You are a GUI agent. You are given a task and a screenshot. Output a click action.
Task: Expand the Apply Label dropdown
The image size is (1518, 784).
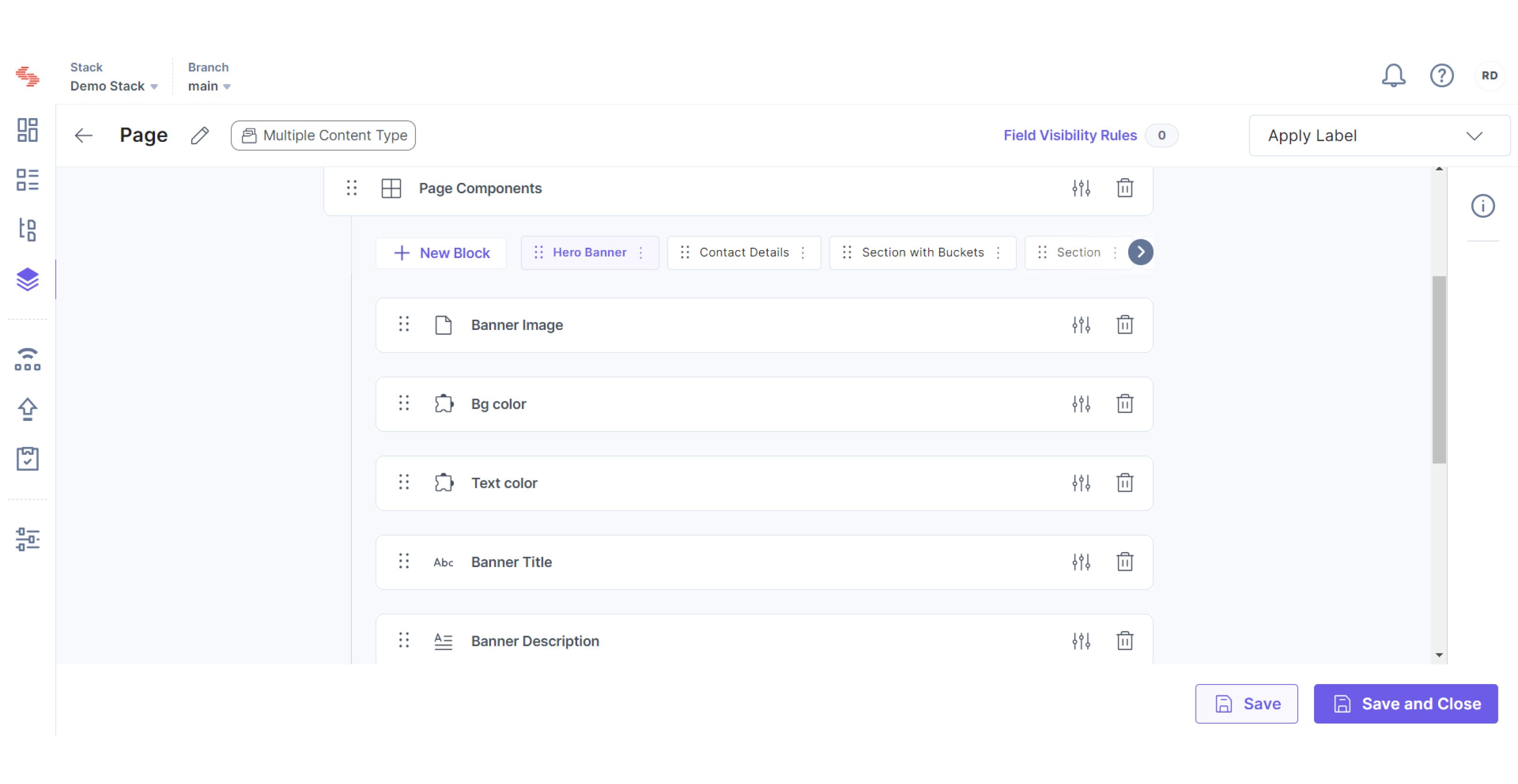(1379, 135)
